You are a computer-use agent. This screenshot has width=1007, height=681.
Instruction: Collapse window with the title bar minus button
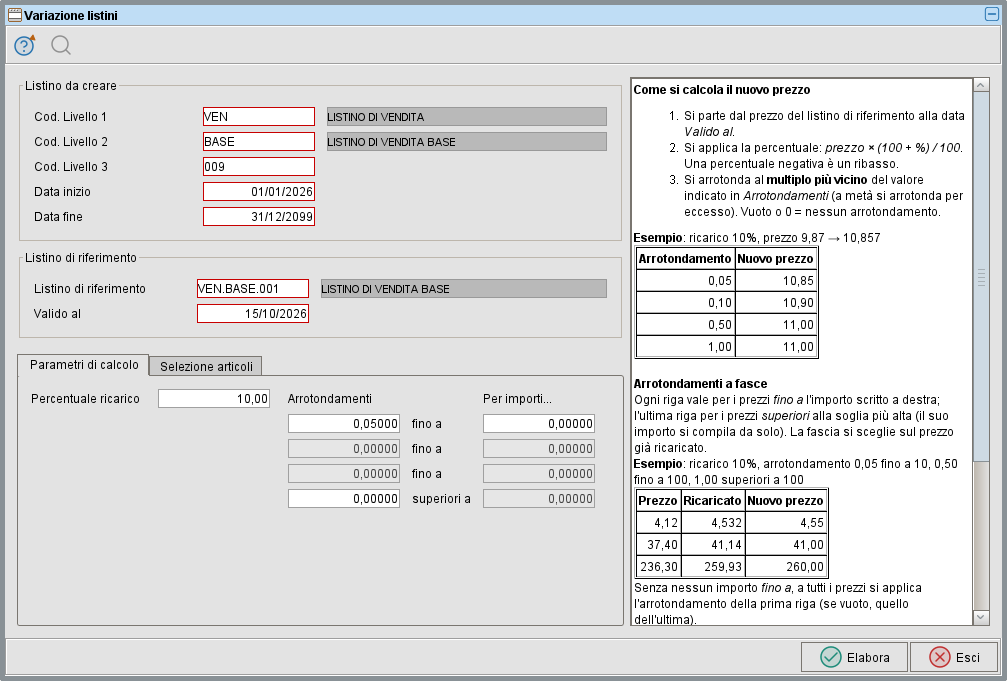coord(992,14)
